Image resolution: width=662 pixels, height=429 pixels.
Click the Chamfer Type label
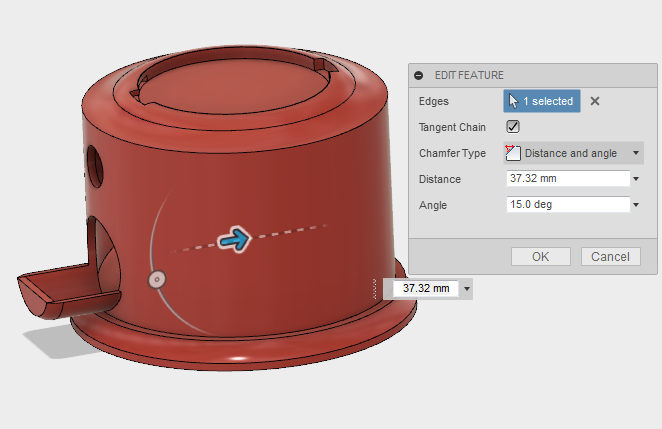coord(452,153)
